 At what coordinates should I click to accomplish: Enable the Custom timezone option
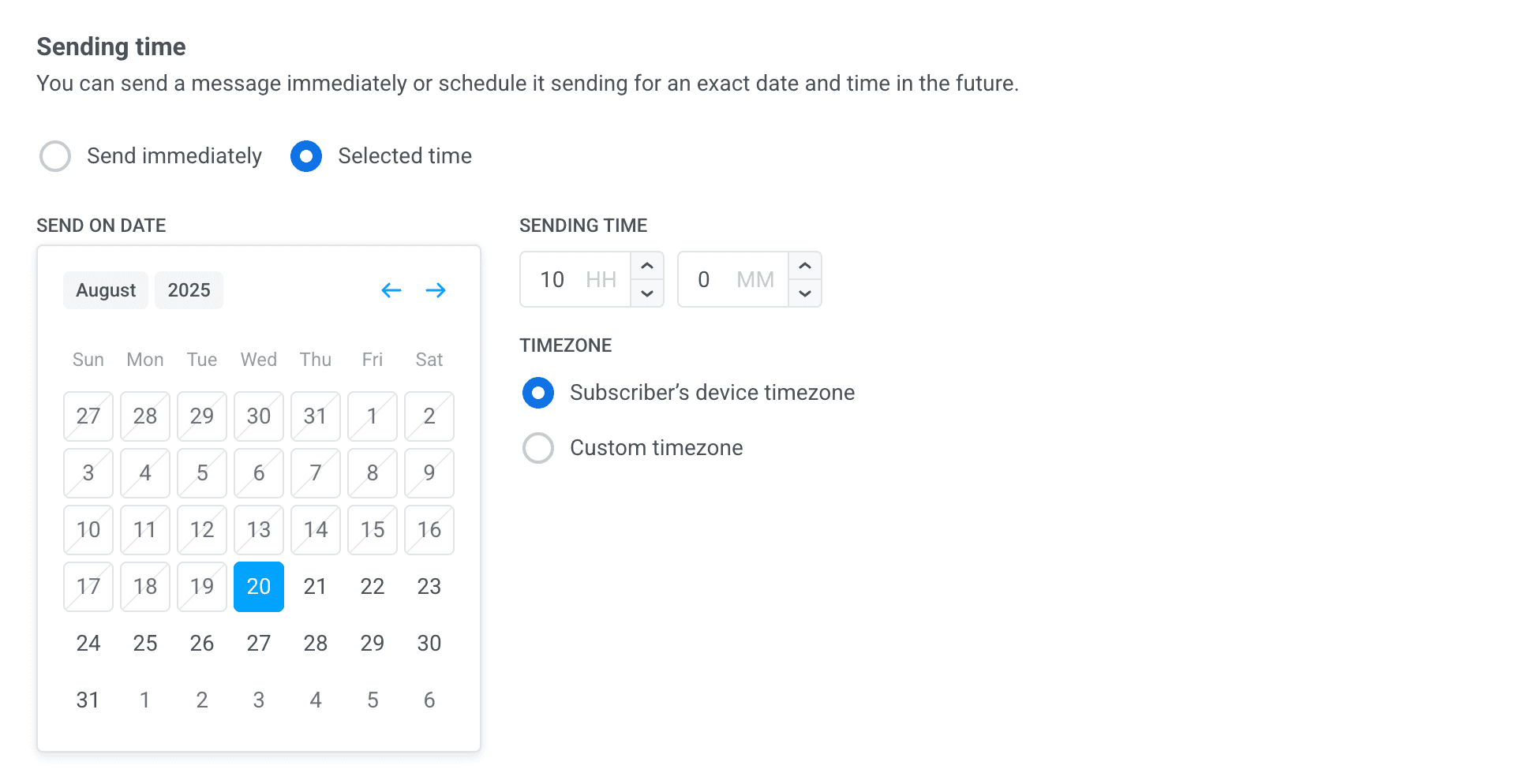537,448
